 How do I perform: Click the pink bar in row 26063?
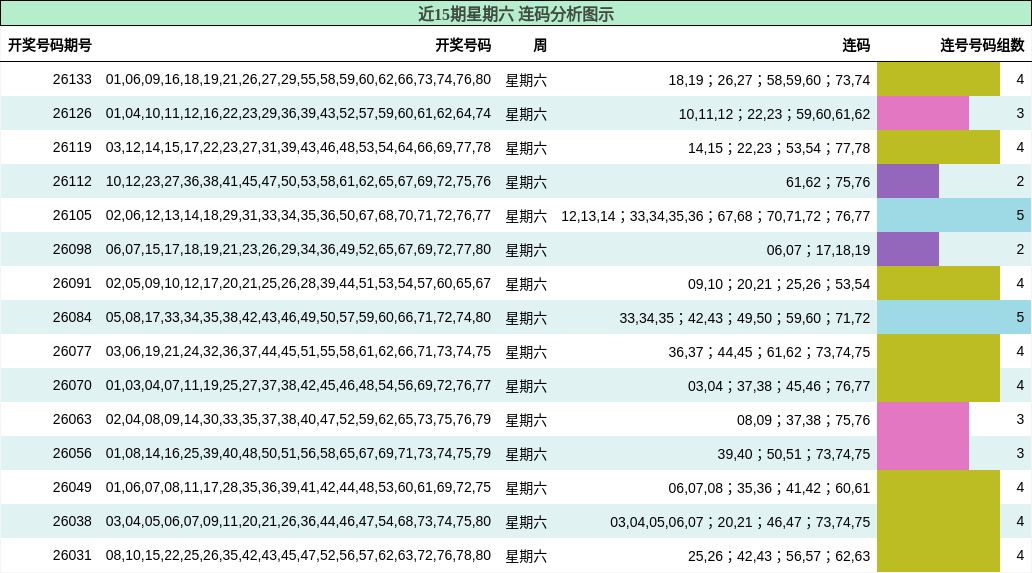[x=923, y=419]
